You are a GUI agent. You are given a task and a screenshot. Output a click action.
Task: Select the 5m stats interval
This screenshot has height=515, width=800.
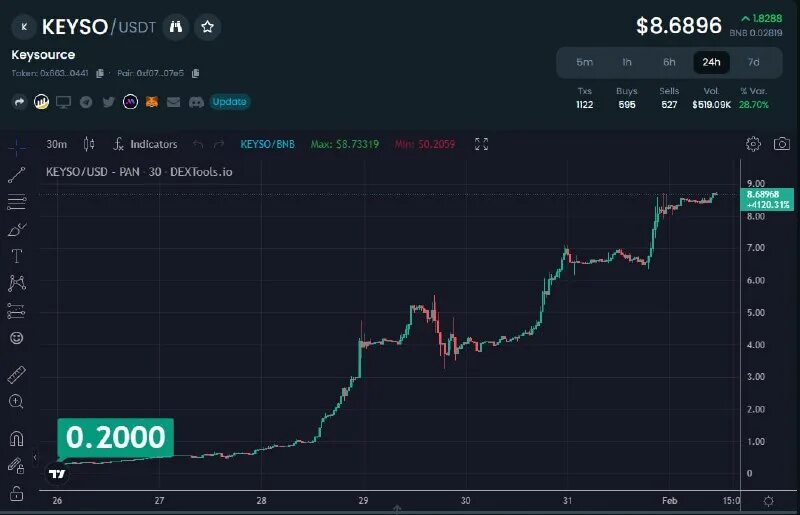tap(585, 62)
